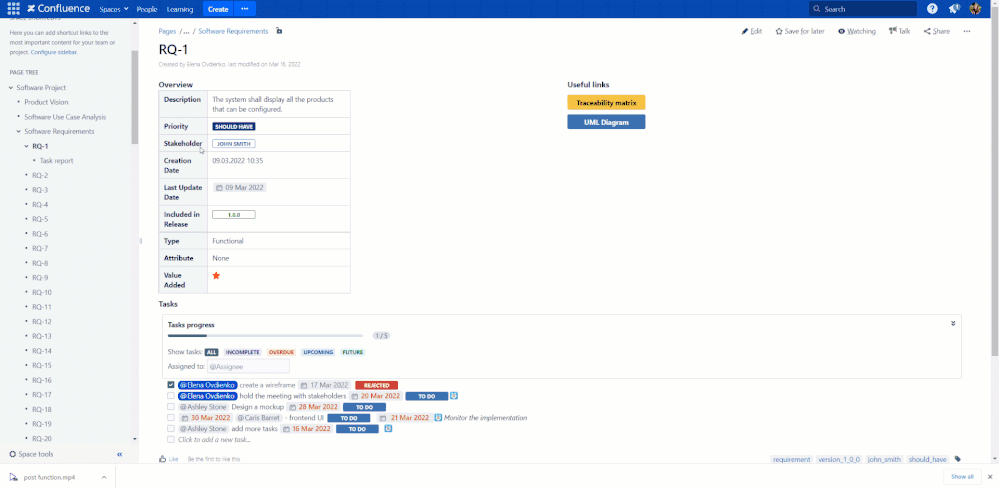Click the Talk megaphone button
This screenshot has height=490, width=999.
[900, 31]
